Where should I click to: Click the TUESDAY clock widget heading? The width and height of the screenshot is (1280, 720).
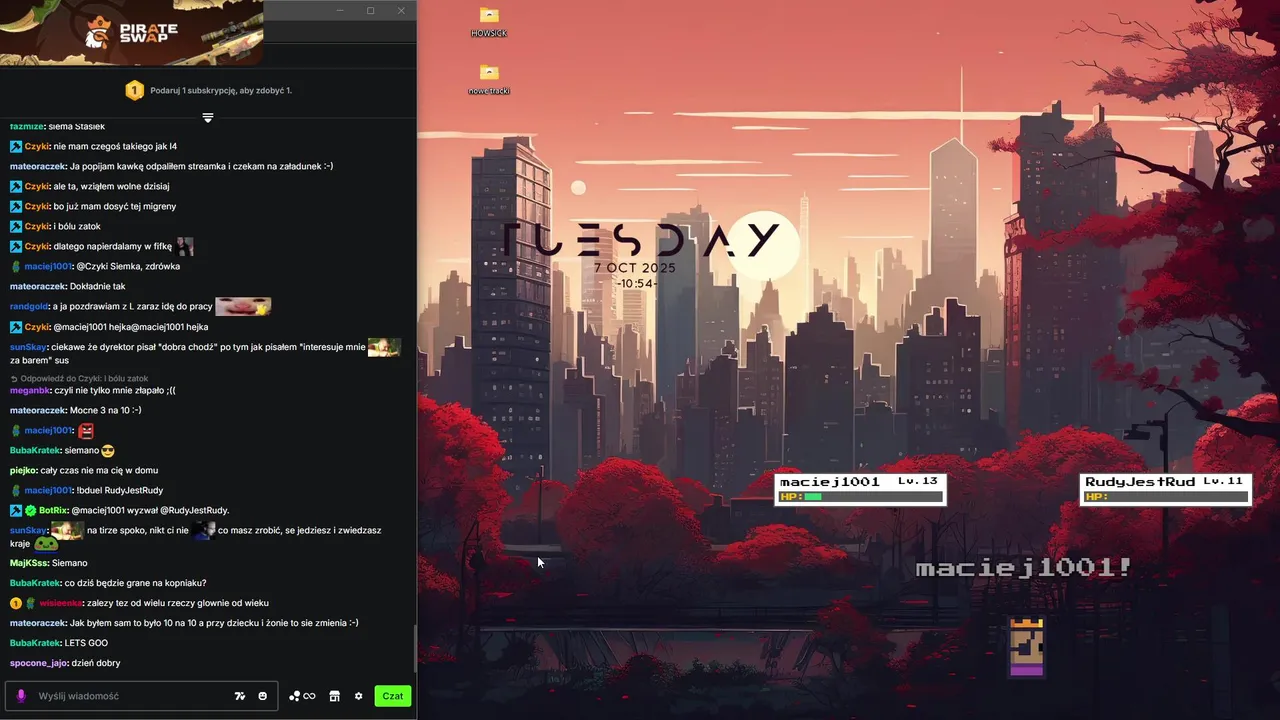640,240
